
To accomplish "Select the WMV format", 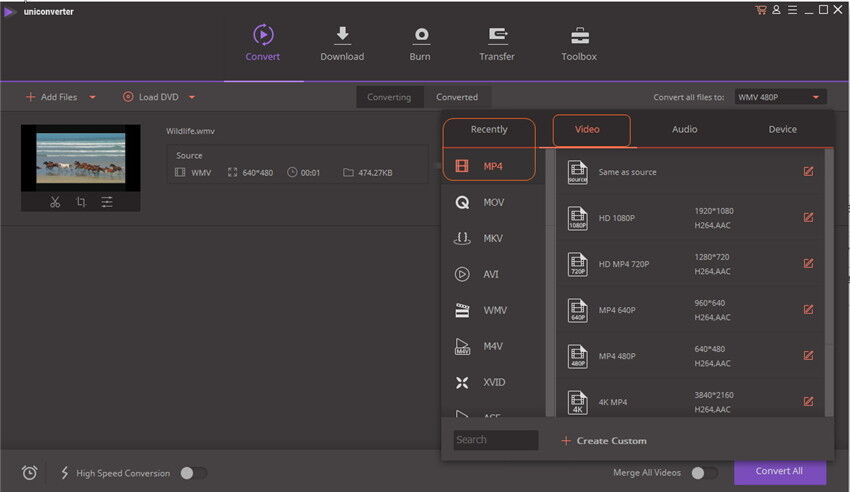I will [493, 310].
